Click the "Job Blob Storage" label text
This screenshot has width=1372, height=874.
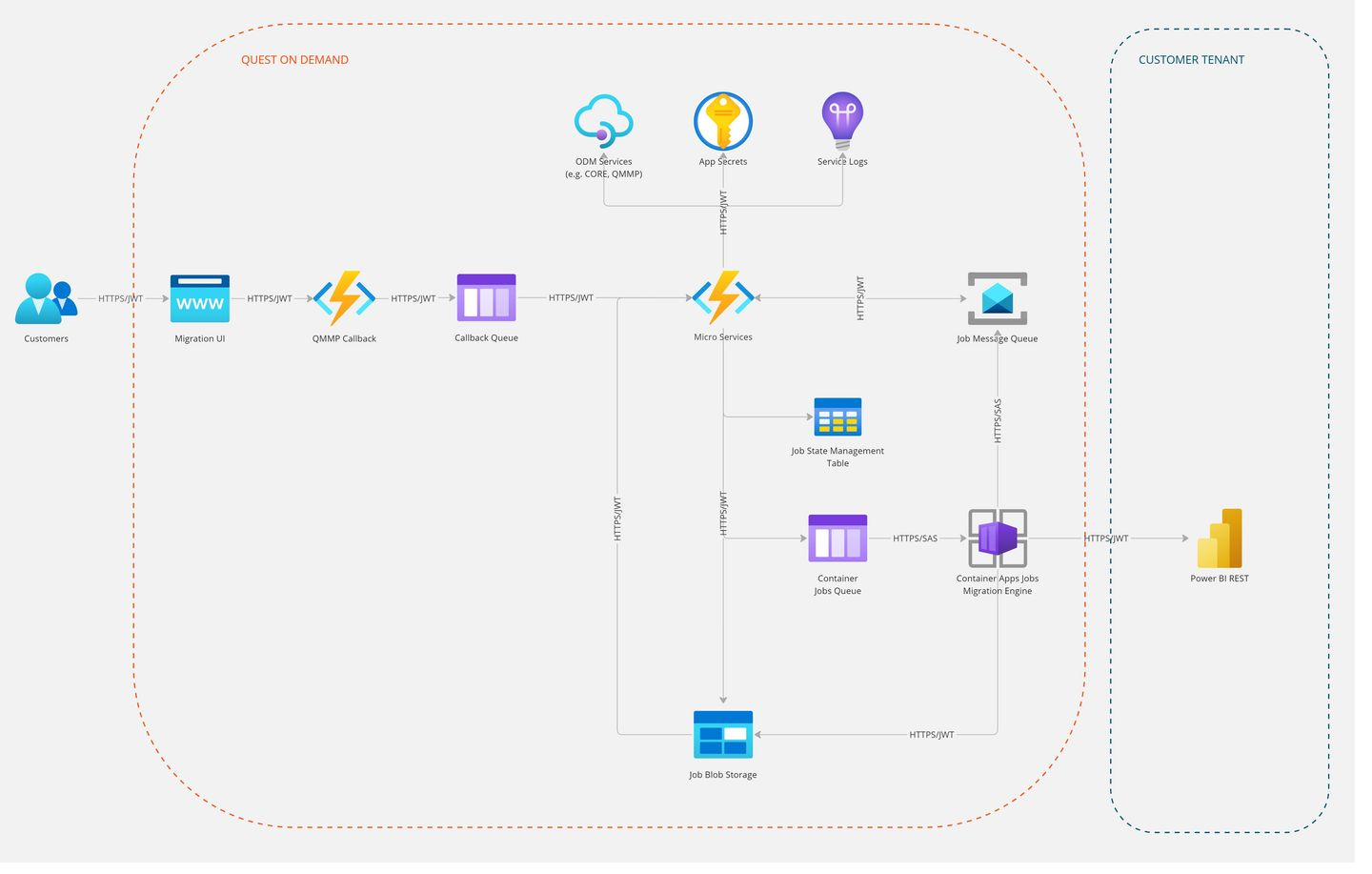tap(723, 775)
